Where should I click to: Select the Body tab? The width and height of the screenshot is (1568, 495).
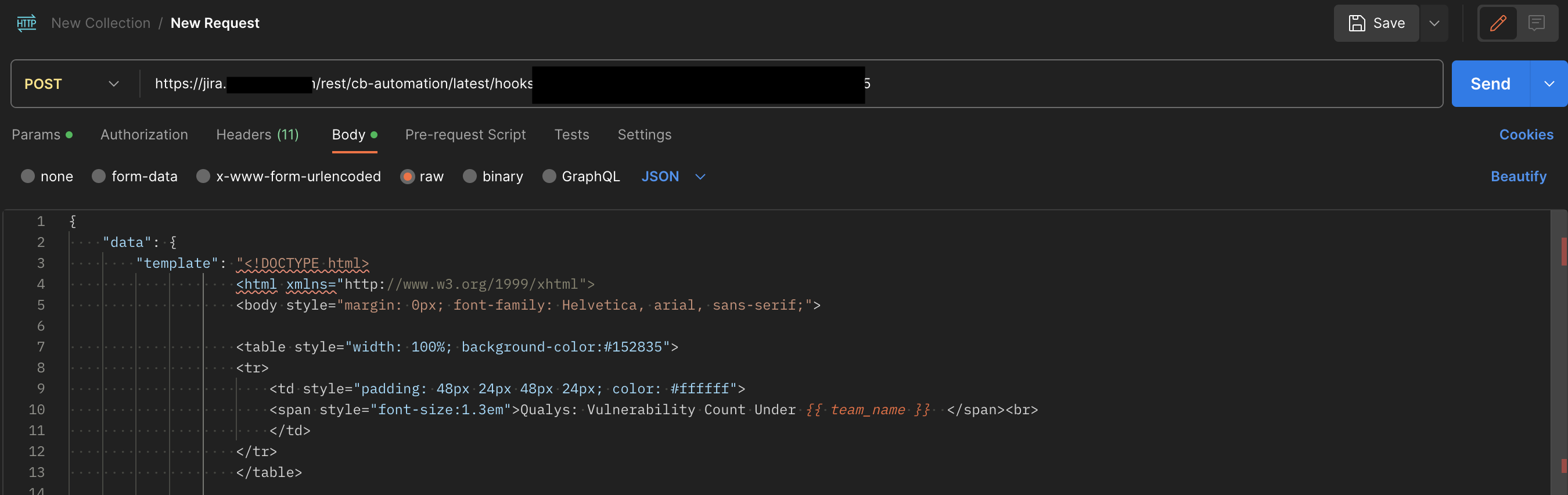pos(354,135)
